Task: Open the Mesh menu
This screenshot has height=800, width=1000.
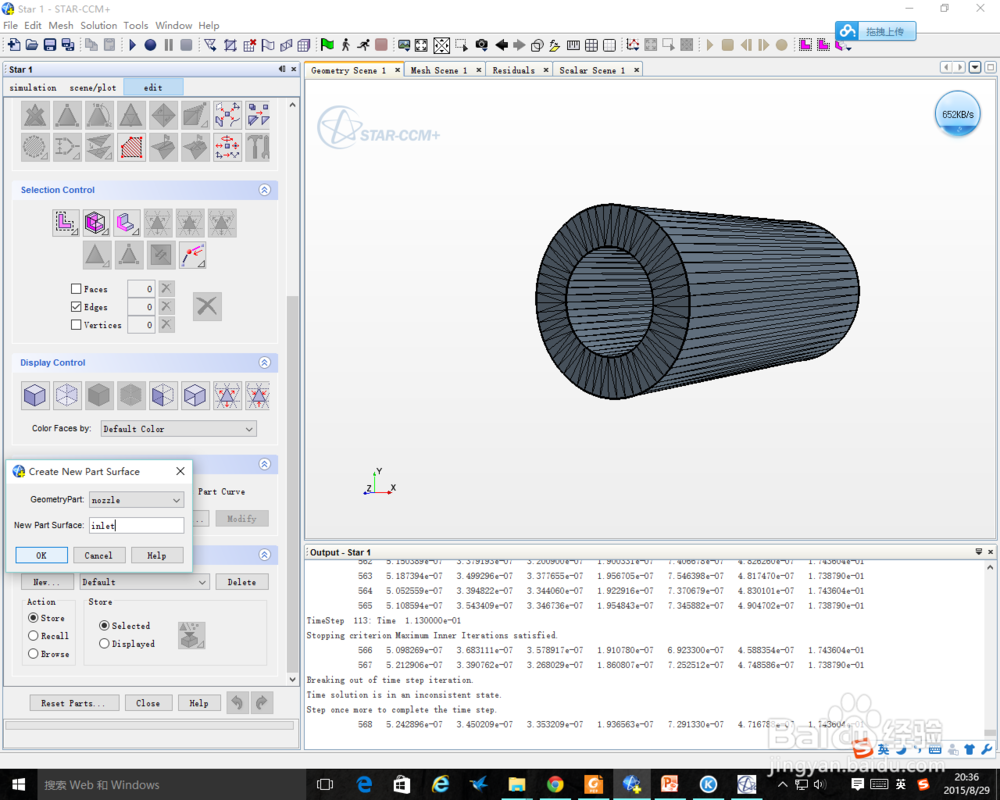Action: [x=61, y=26]
